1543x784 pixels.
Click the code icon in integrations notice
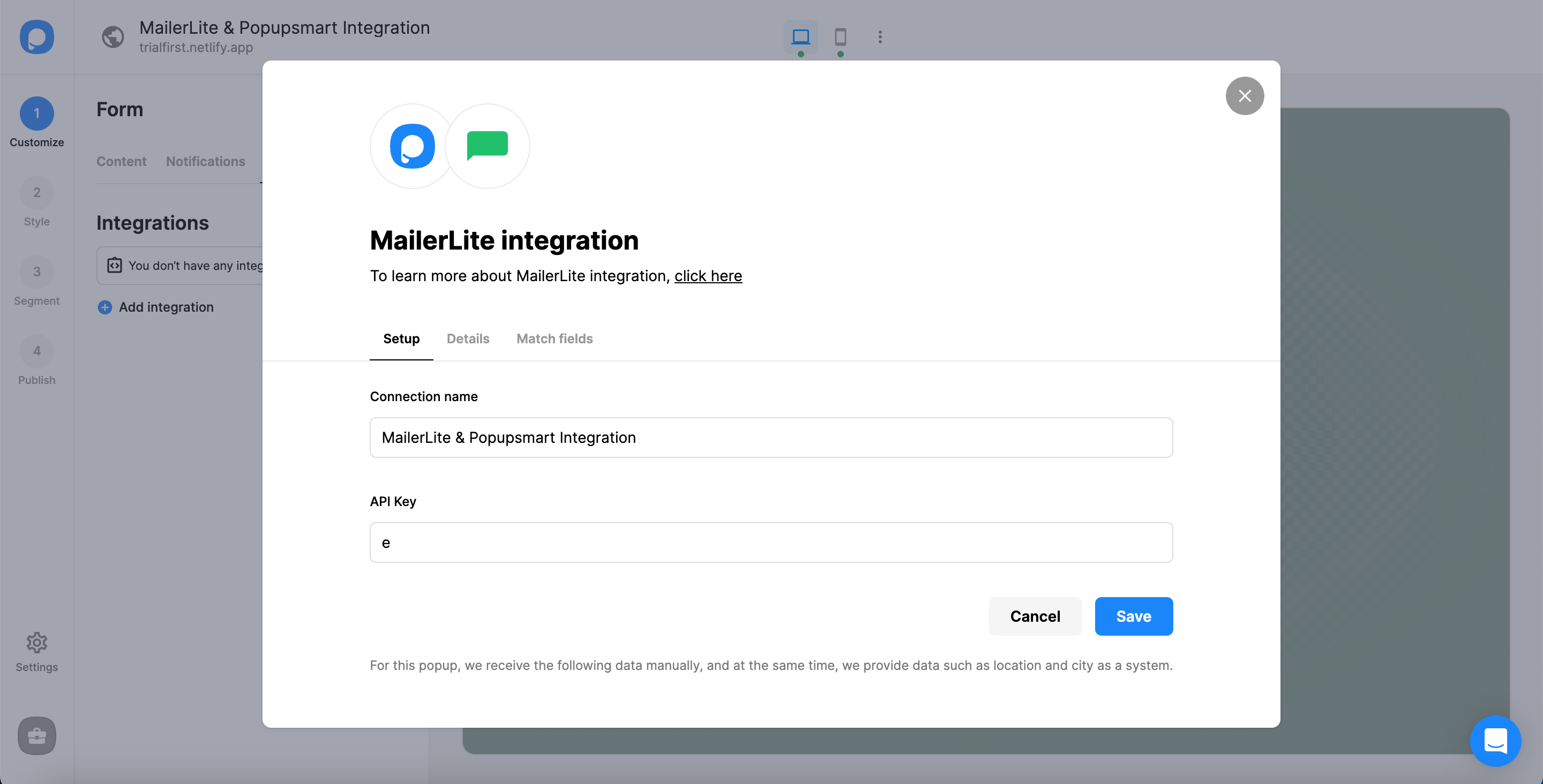click(115, 265)
